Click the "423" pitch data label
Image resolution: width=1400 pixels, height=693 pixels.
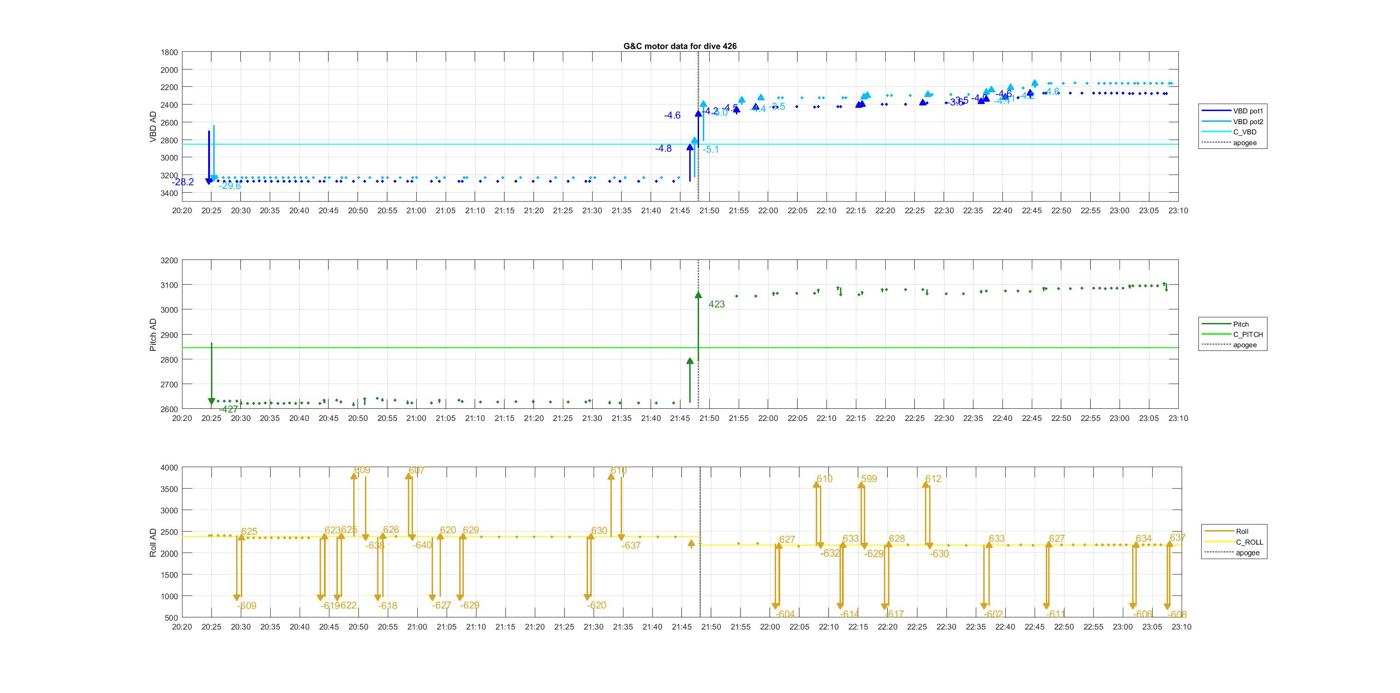[x=717, y=304]
